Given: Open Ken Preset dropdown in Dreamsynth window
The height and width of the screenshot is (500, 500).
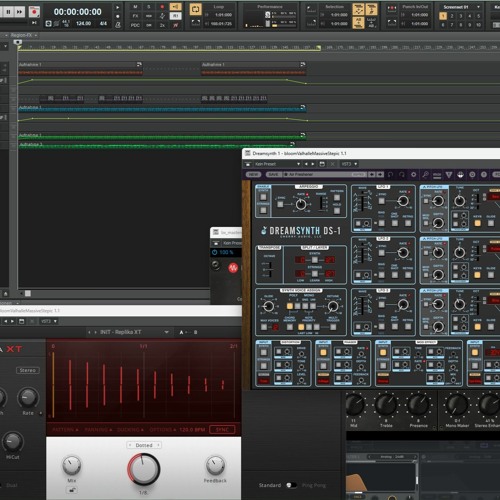Looking at the screenshot, I should (277, 164).
